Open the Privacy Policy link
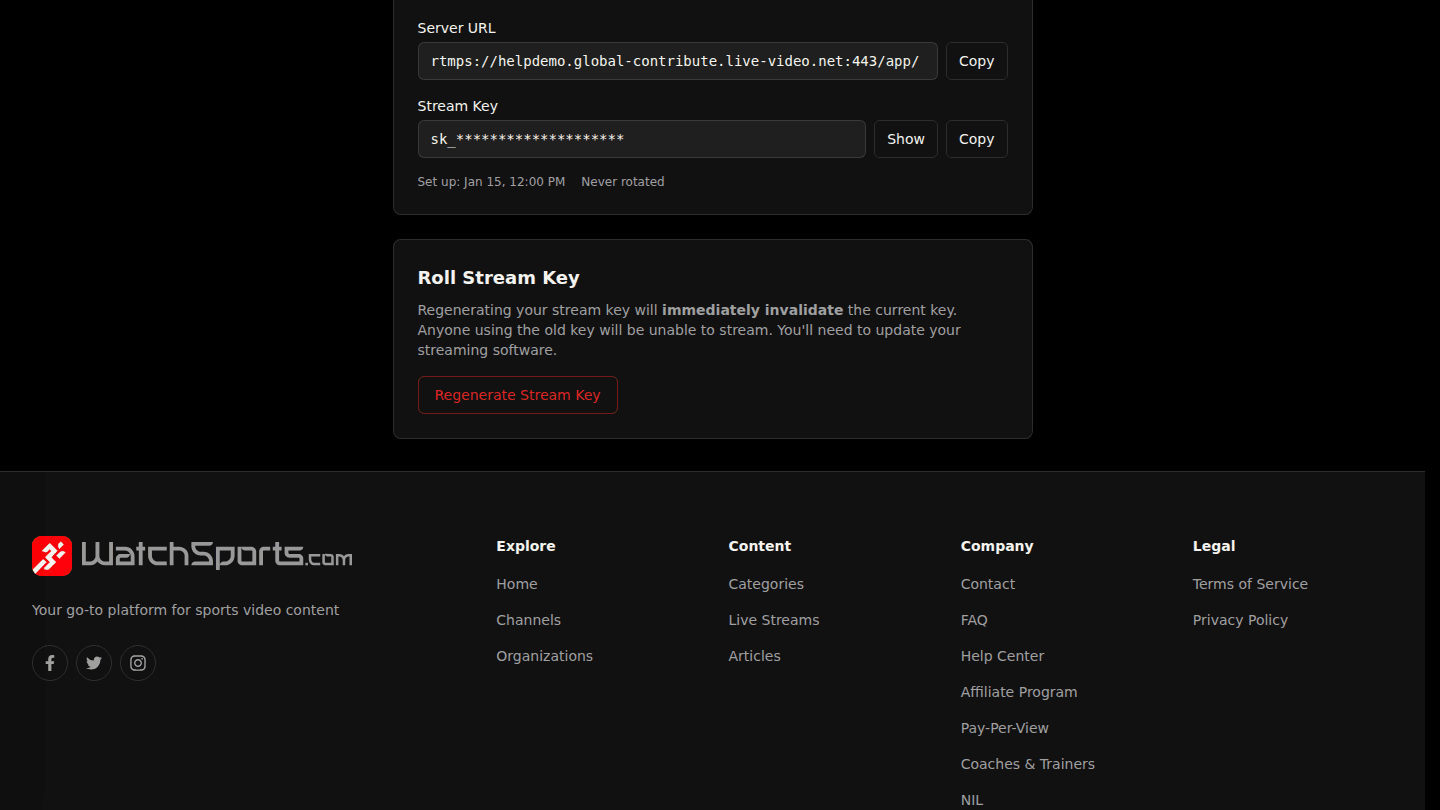The width and height of the screenshot is (1440, 810). (1240, 620)
